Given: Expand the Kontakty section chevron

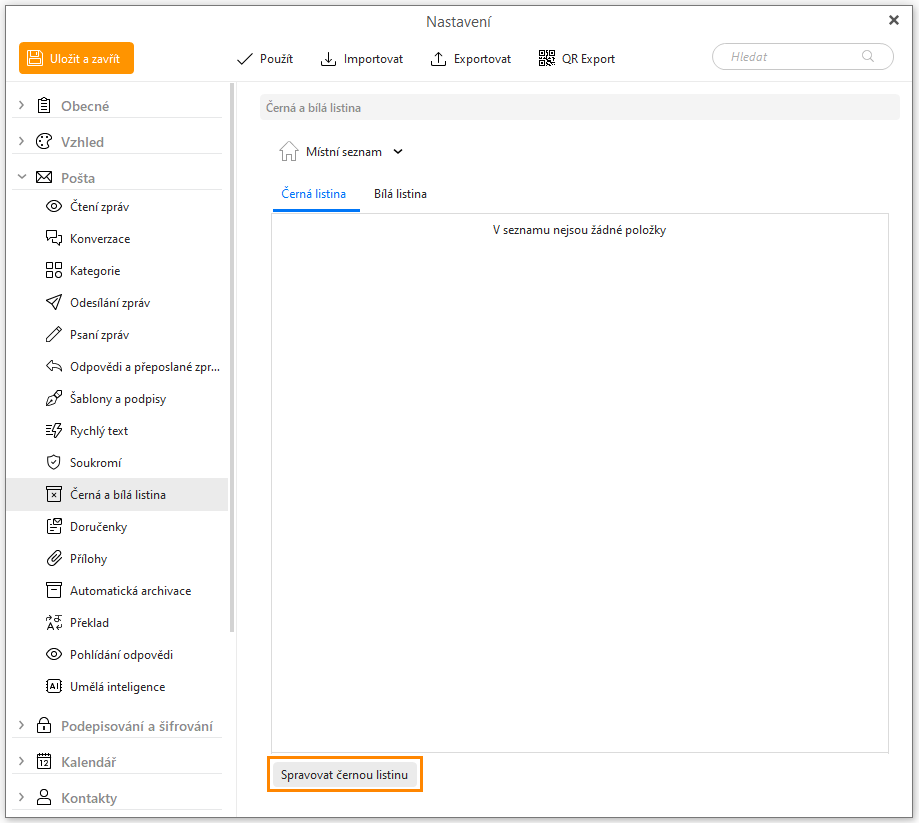Looking at the screenshot, I should (22, 797).
